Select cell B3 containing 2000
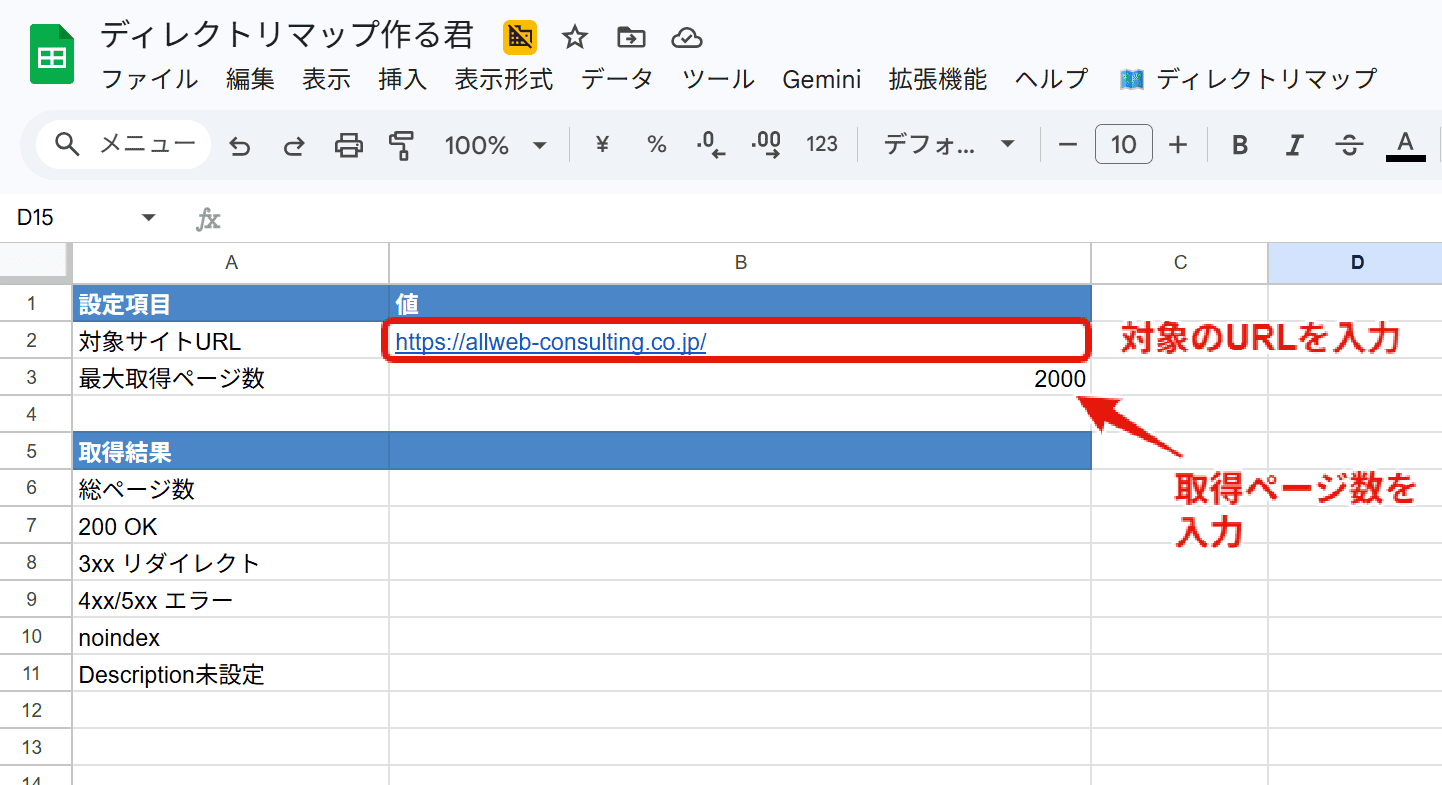This screenshot has width=1442, height=785. pos(739,379)
